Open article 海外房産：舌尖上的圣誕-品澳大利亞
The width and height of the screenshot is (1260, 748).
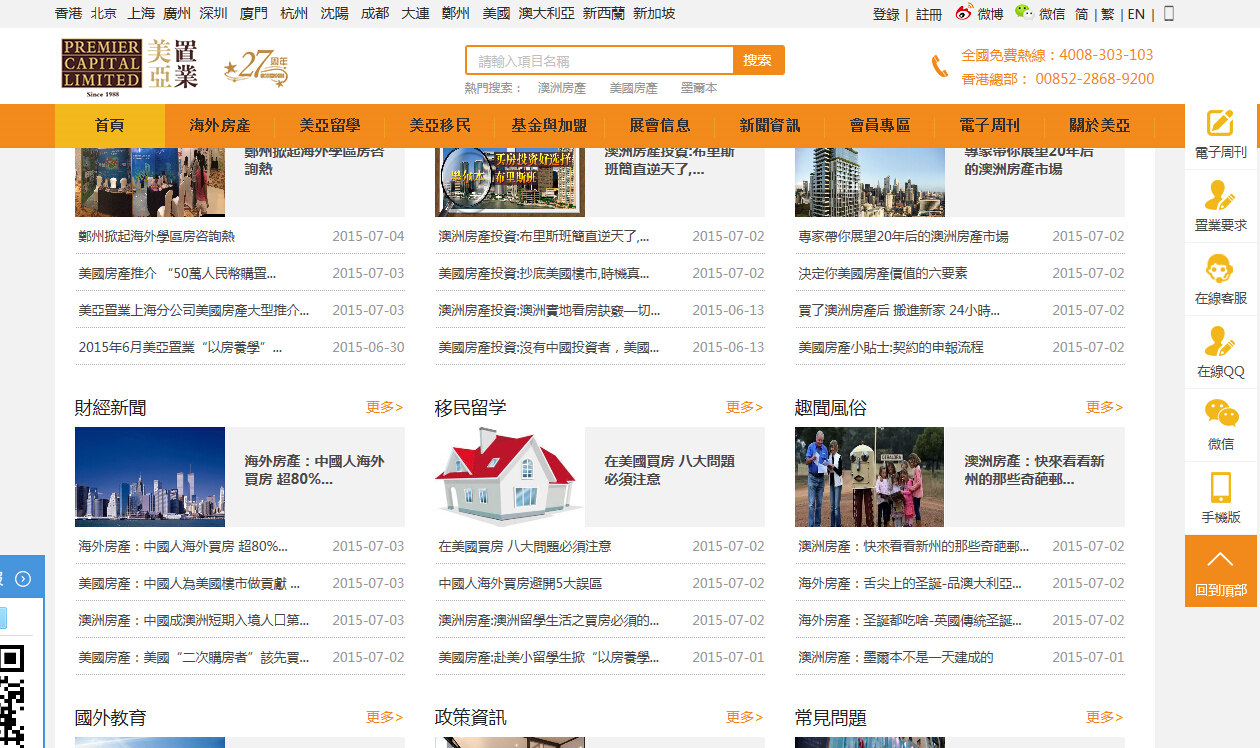coord(910,583)
